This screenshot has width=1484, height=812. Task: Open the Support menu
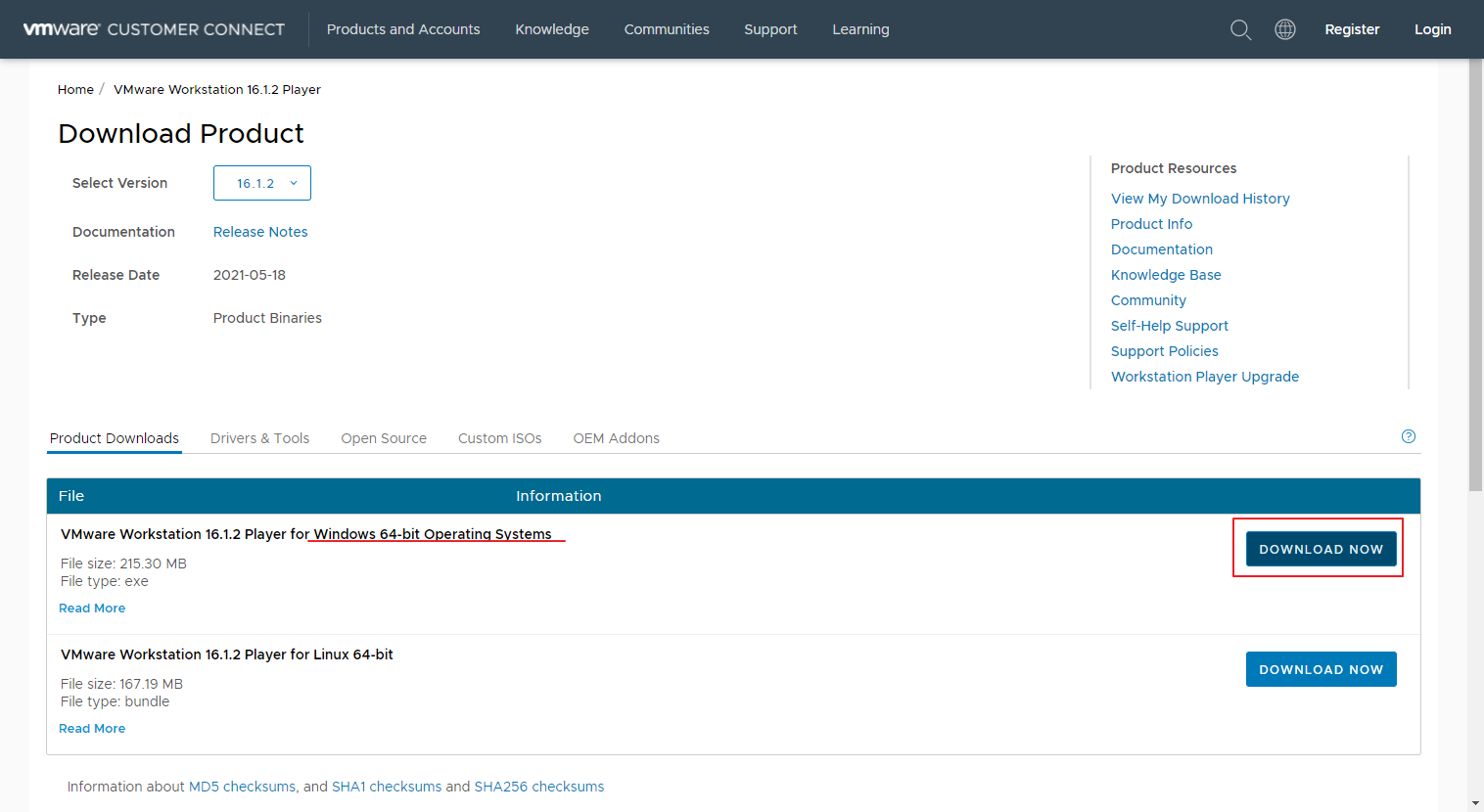tap(770, 29)
